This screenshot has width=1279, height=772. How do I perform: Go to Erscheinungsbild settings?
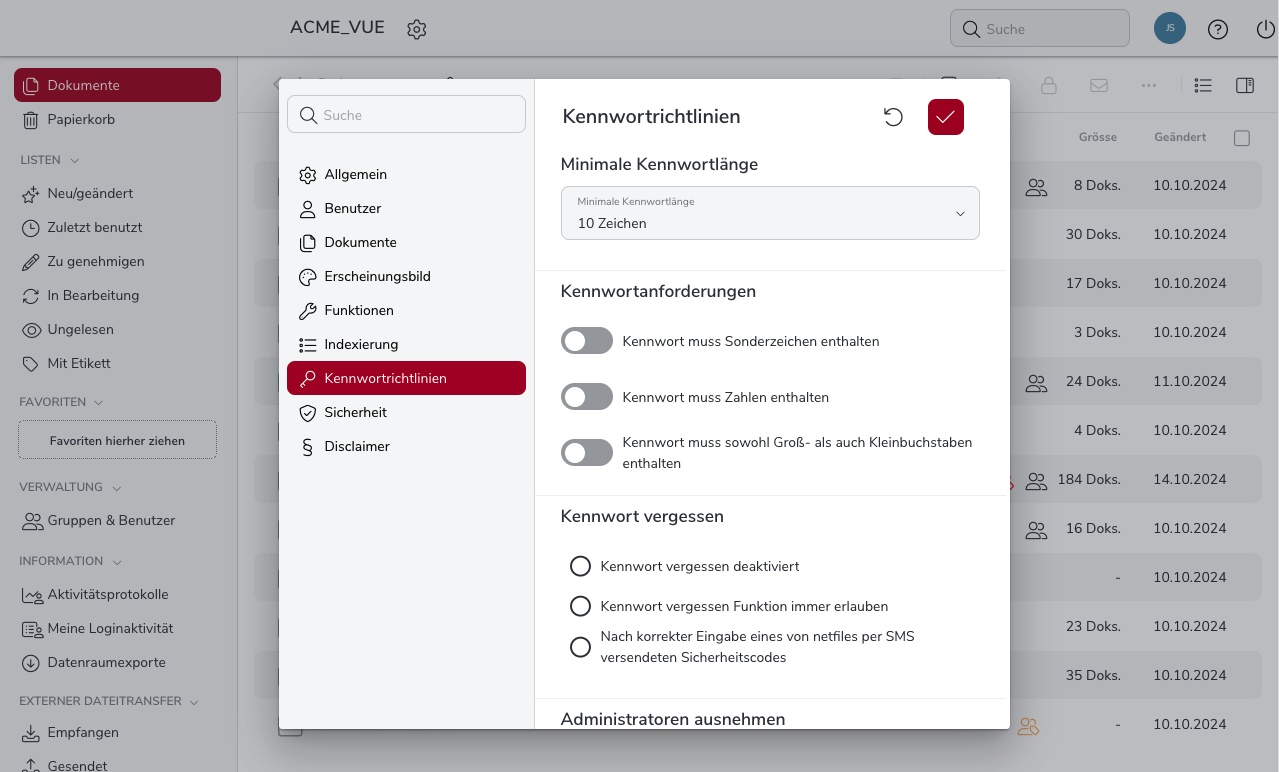tap(377, 276)
